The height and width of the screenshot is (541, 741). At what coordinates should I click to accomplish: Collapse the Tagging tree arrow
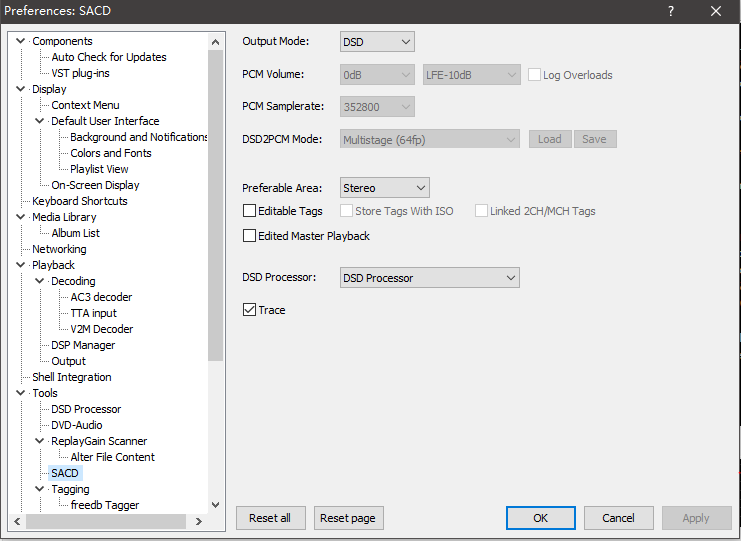tap(41, 489)
